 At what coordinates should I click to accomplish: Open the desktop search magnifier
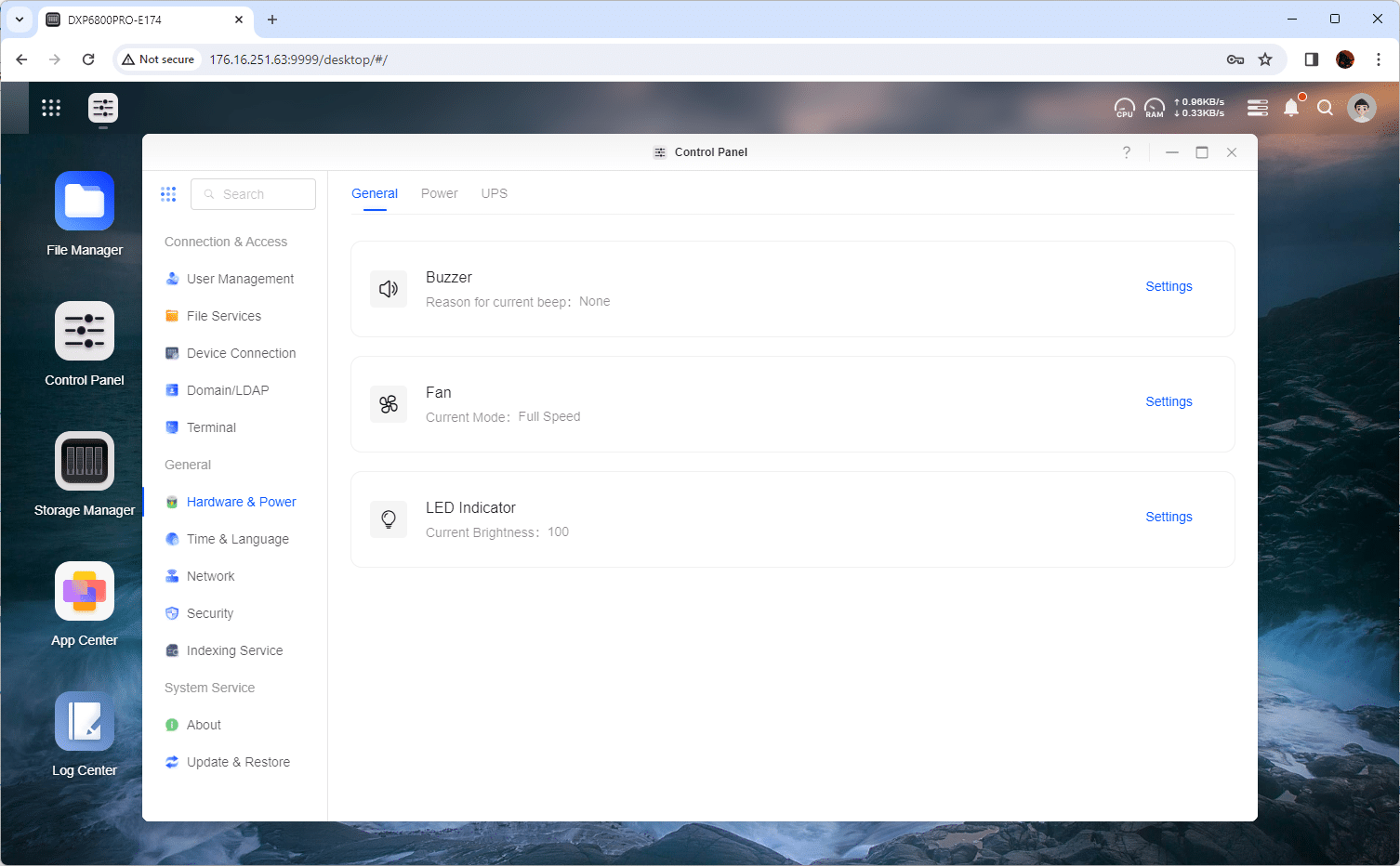(x=1326, y=108)
